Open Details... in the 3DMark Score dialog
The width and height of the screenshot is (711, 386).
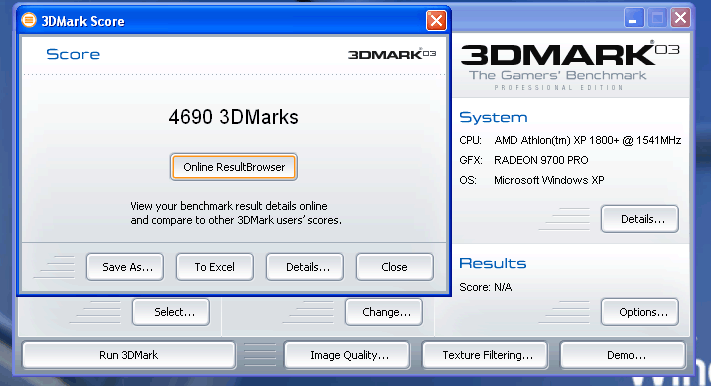point(305,267)
